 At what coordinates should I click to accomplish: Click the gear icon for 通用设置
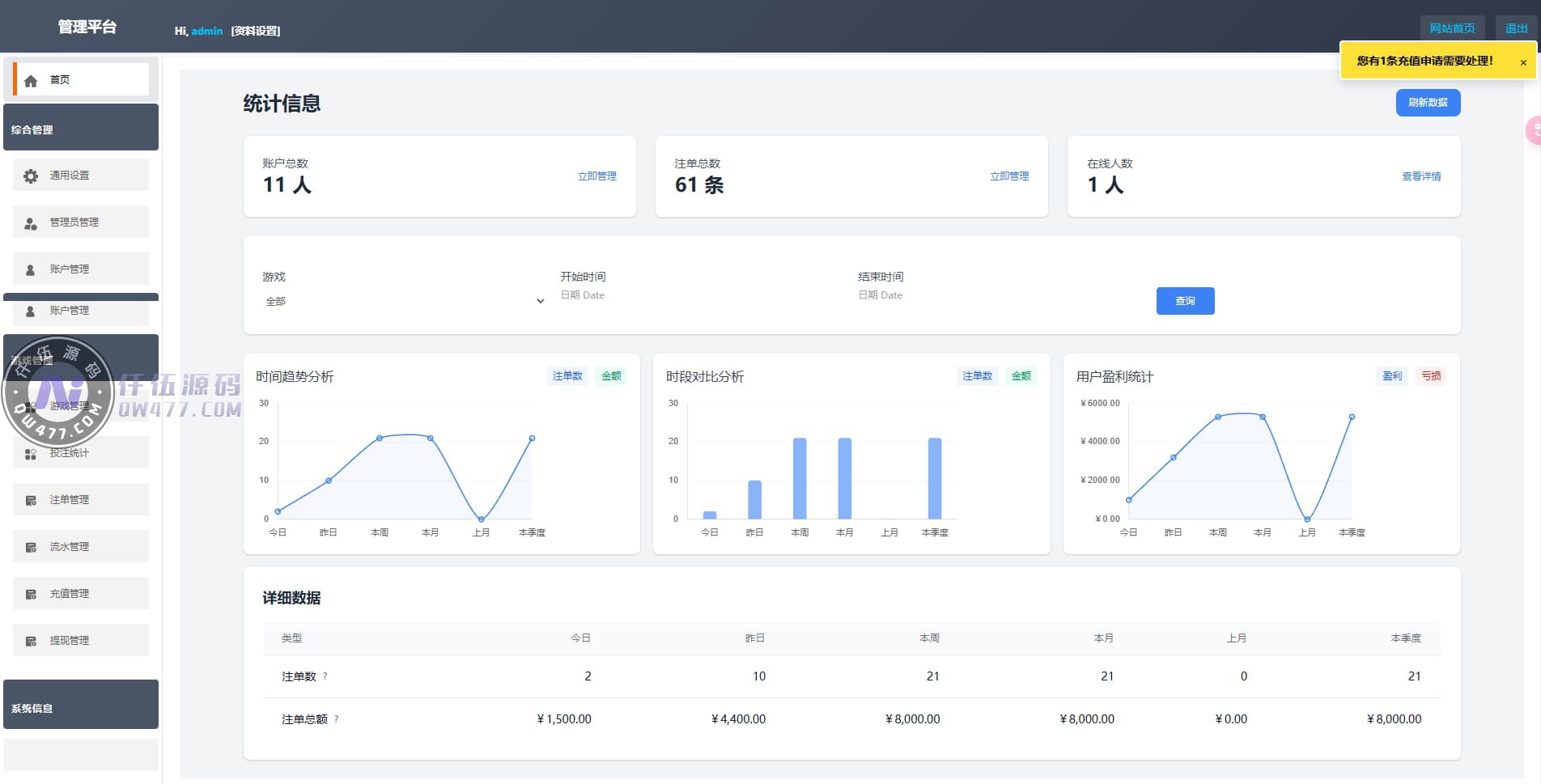[31, 176]
